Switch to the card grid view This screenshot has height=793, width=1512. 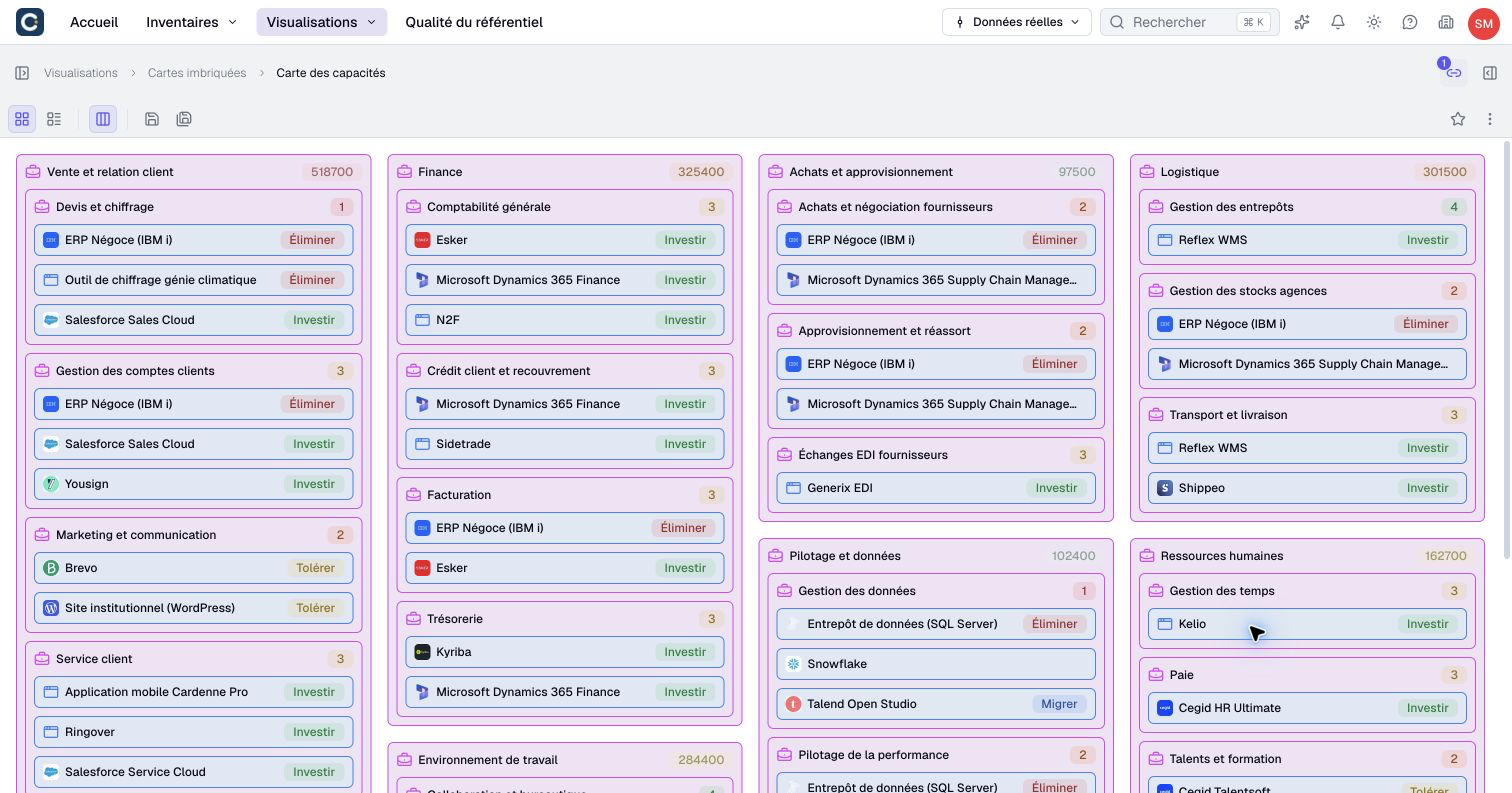pyautogui.click(x=22, y=119)
